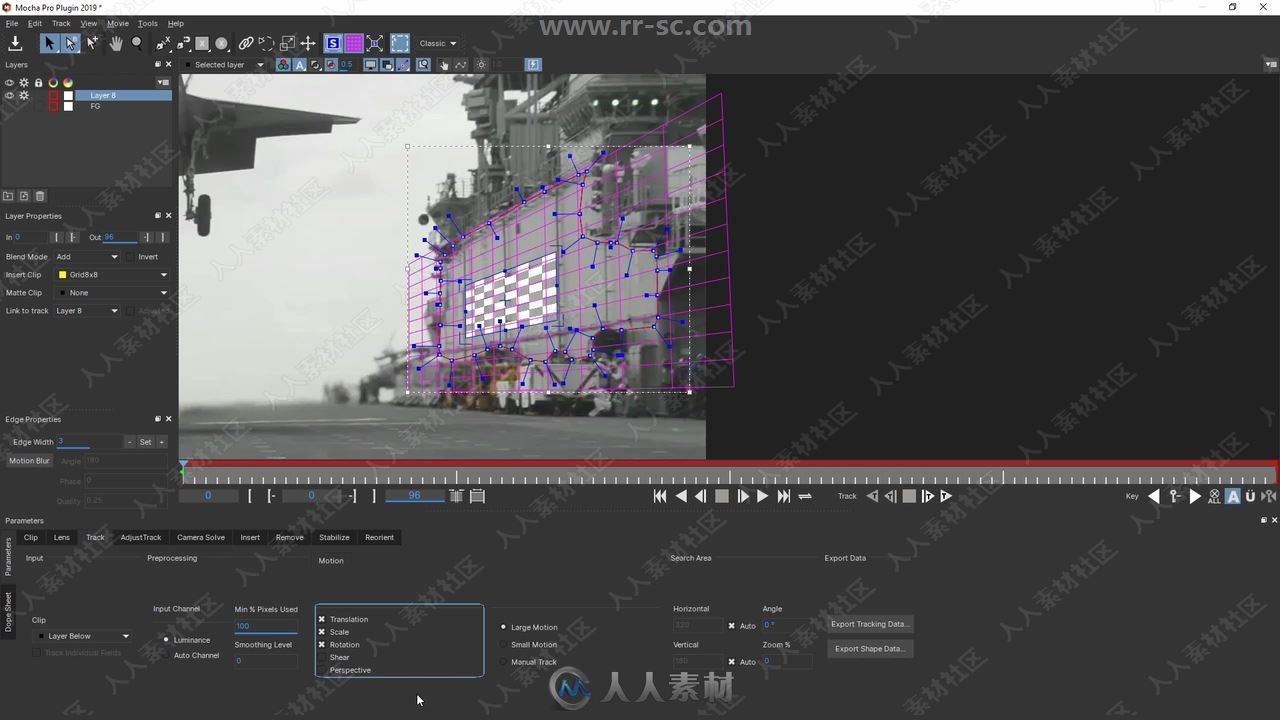Toggle tracking cog for Layer 8
This screenshot has height=720, width=1280.
24,95
